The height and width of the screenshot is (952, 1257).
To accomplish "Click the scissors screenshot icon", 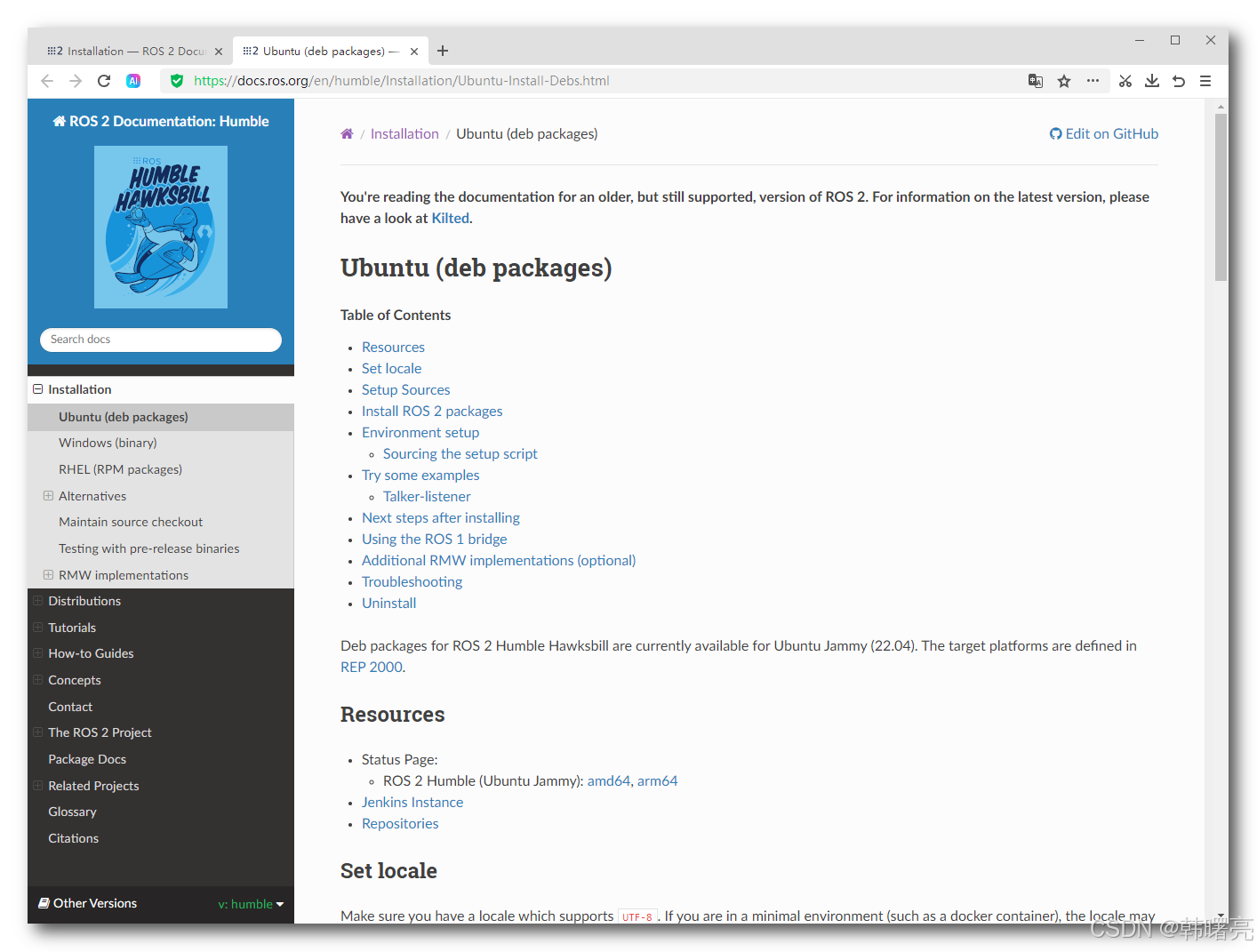I will (1125, 81).
